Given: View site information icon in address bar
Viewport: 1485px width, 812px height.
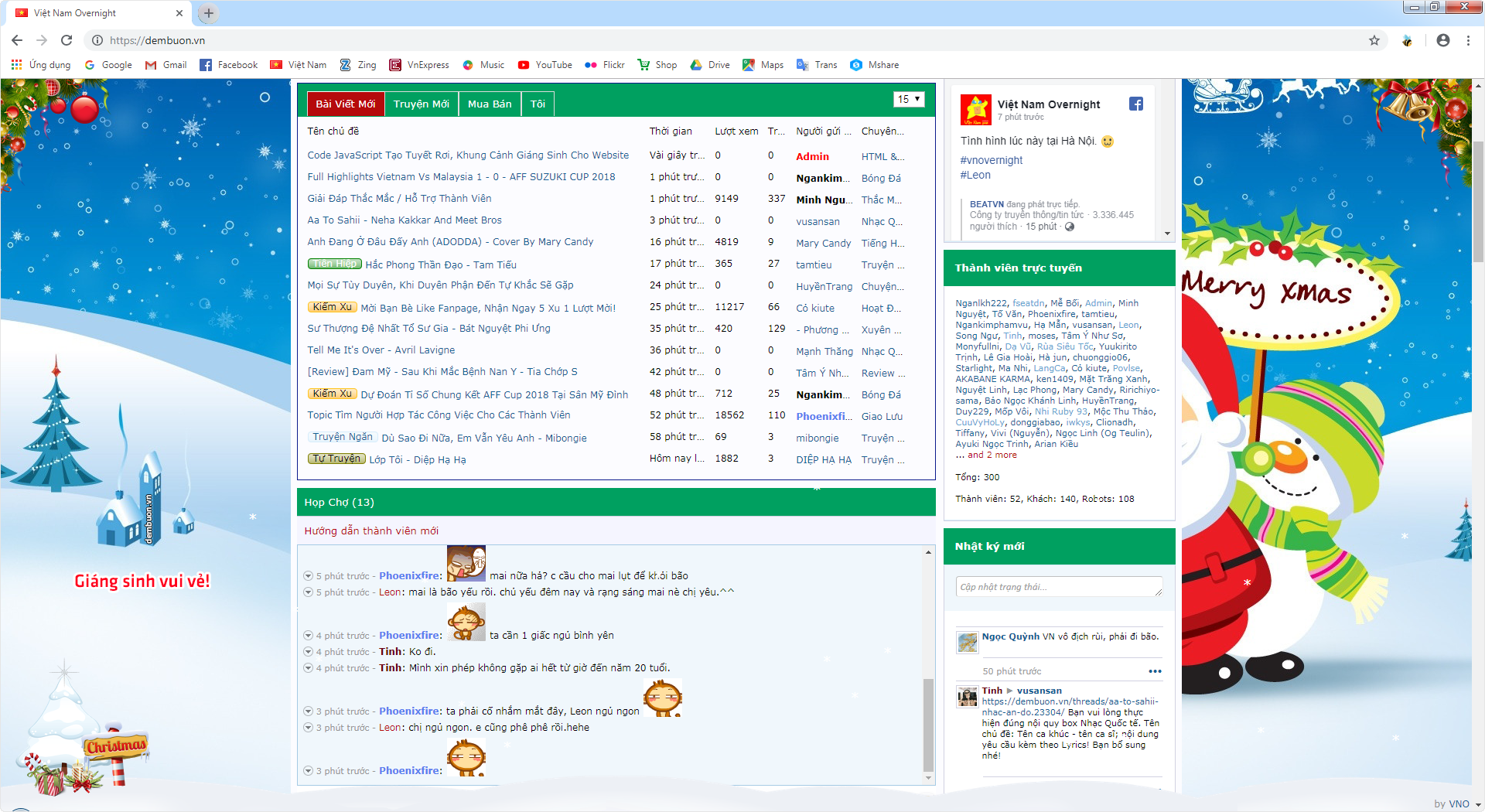Looking at the screenshot, I should click(x=97, y=40).
